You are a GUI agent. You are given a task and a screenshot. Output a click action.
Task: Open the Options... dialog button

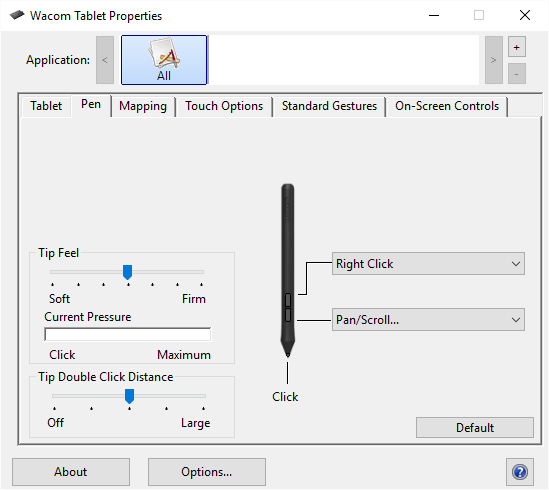tap(207, 472)
